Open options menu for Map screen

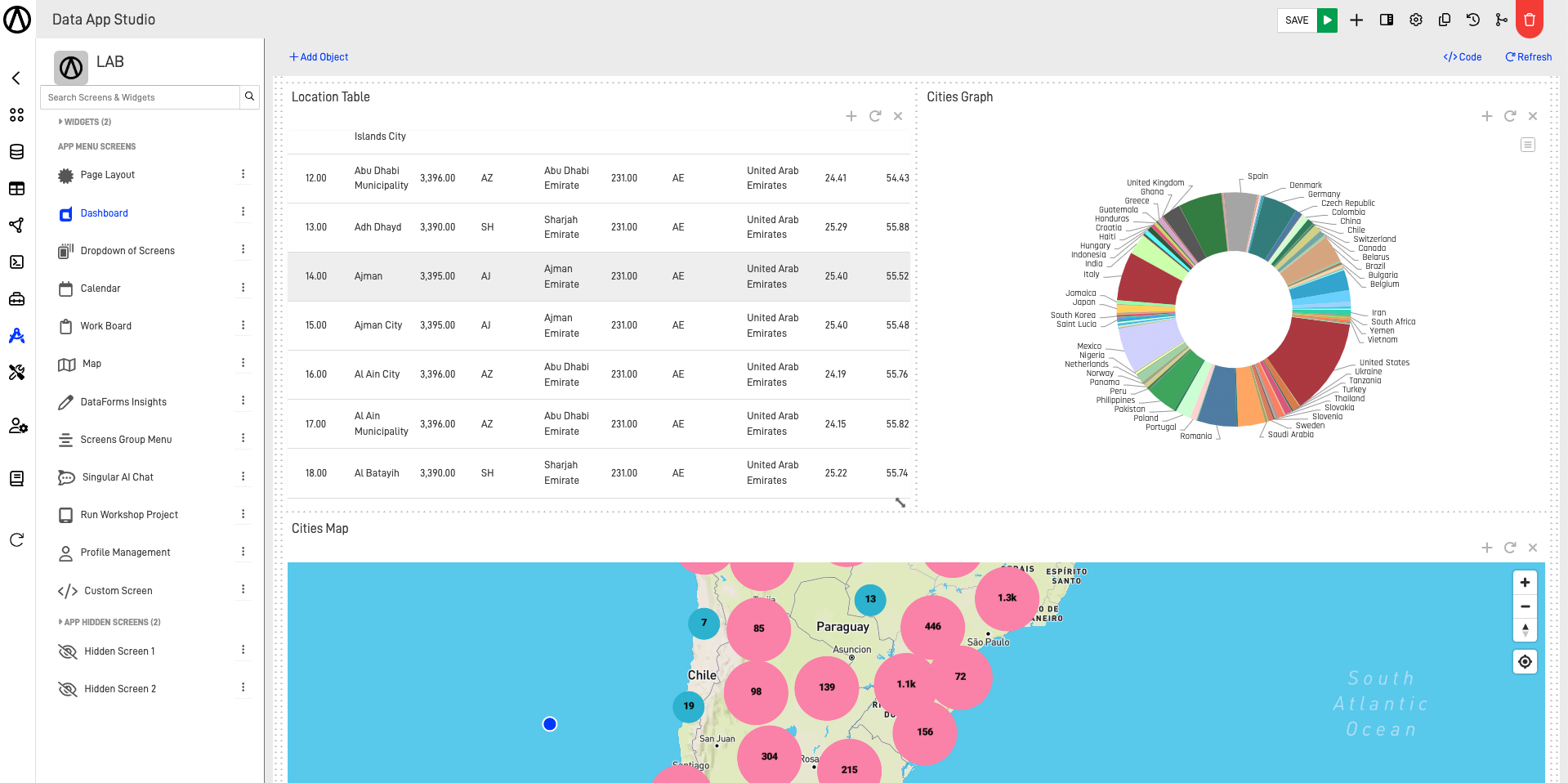click(x=243, y=363)
